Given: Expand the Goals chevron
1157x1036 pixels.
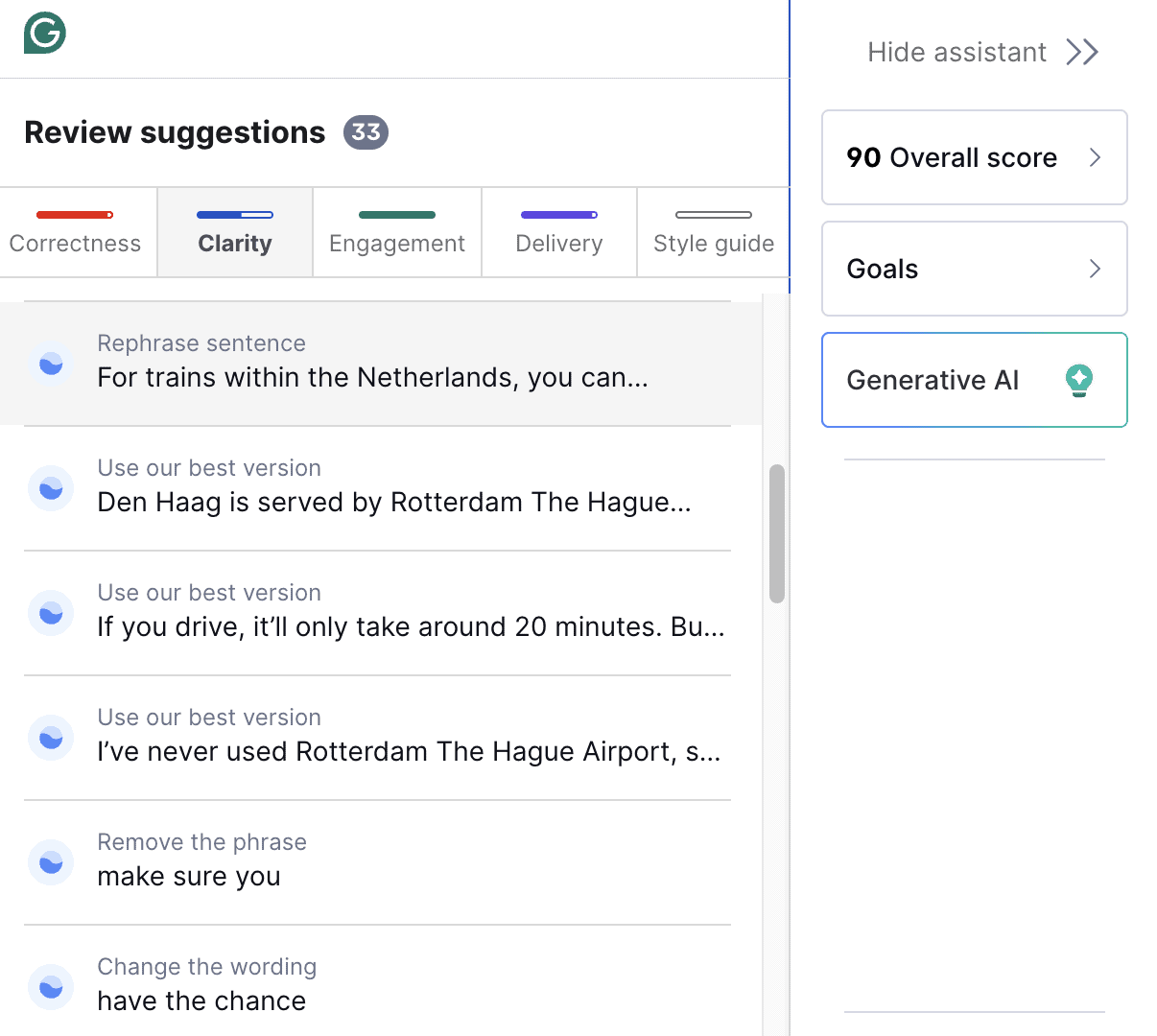Looking at the screenshot, I should [x=1095, y=269].
